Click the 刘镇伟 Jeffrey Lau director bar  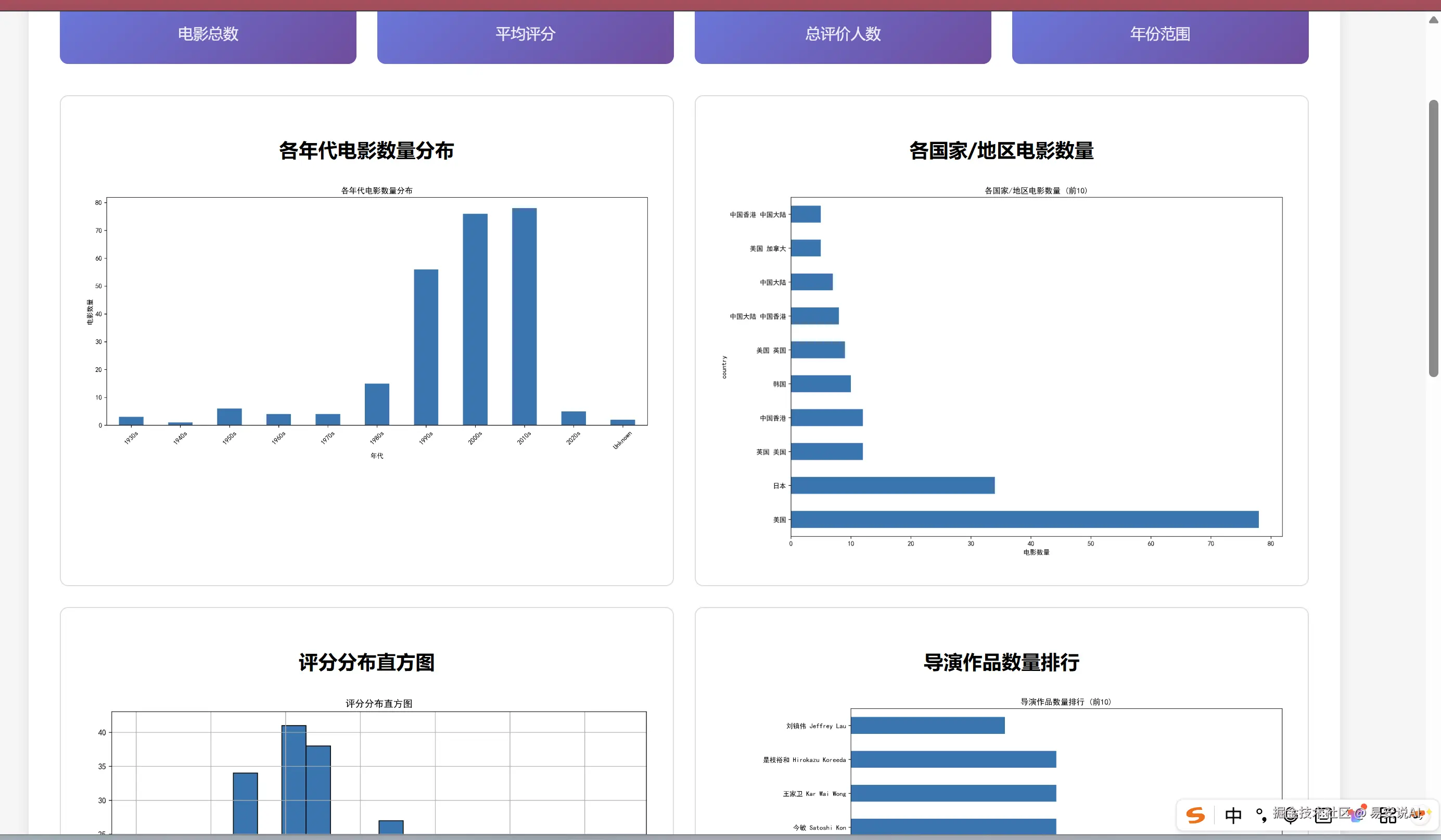click(927, 726)
